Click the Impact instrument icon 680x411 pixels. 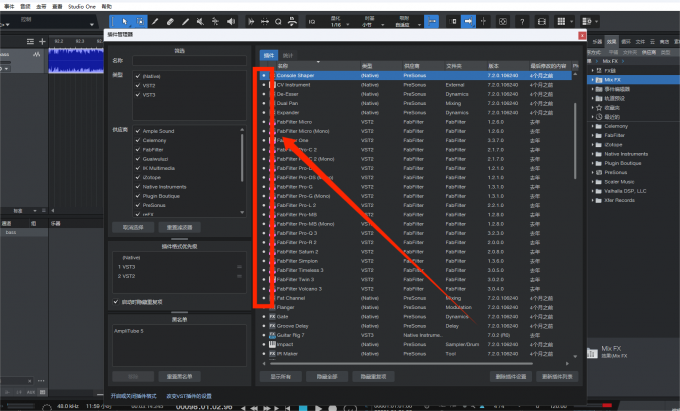(272, 344)
